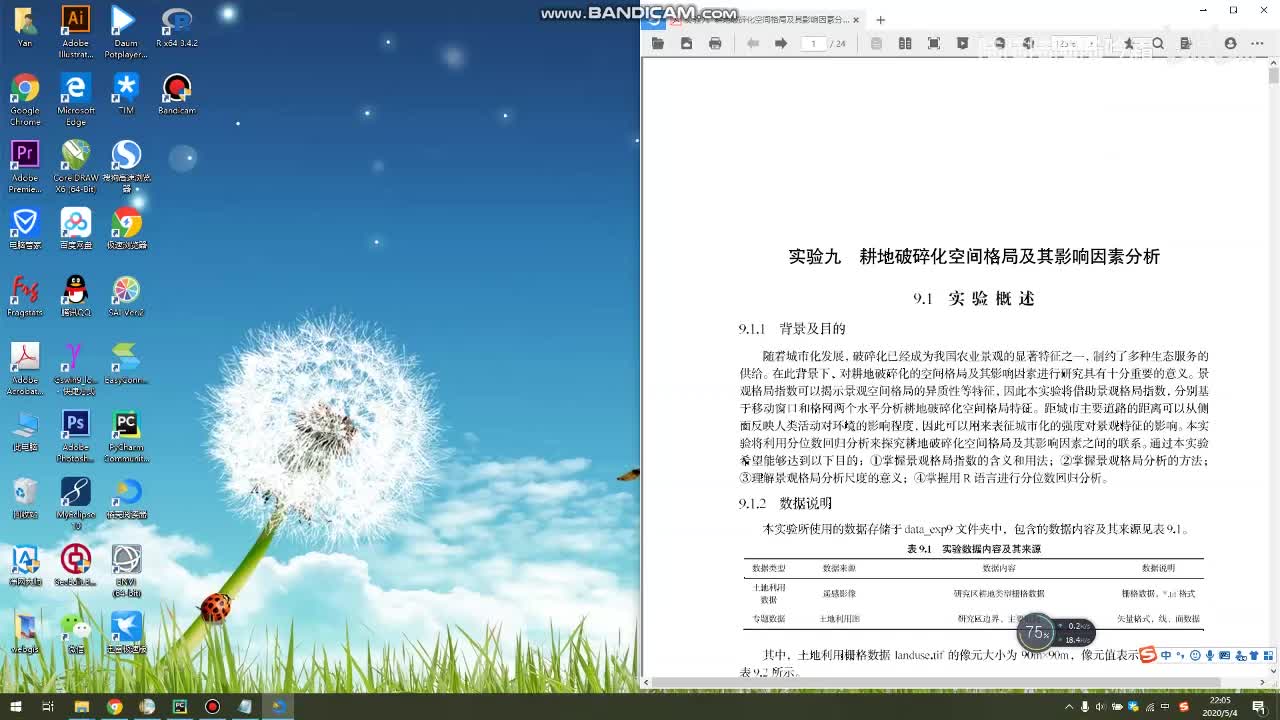Screen dimensions: 1280x720
Task: Open SAI Ver.2 desktop shortcut
Action: tap(126, 296)
